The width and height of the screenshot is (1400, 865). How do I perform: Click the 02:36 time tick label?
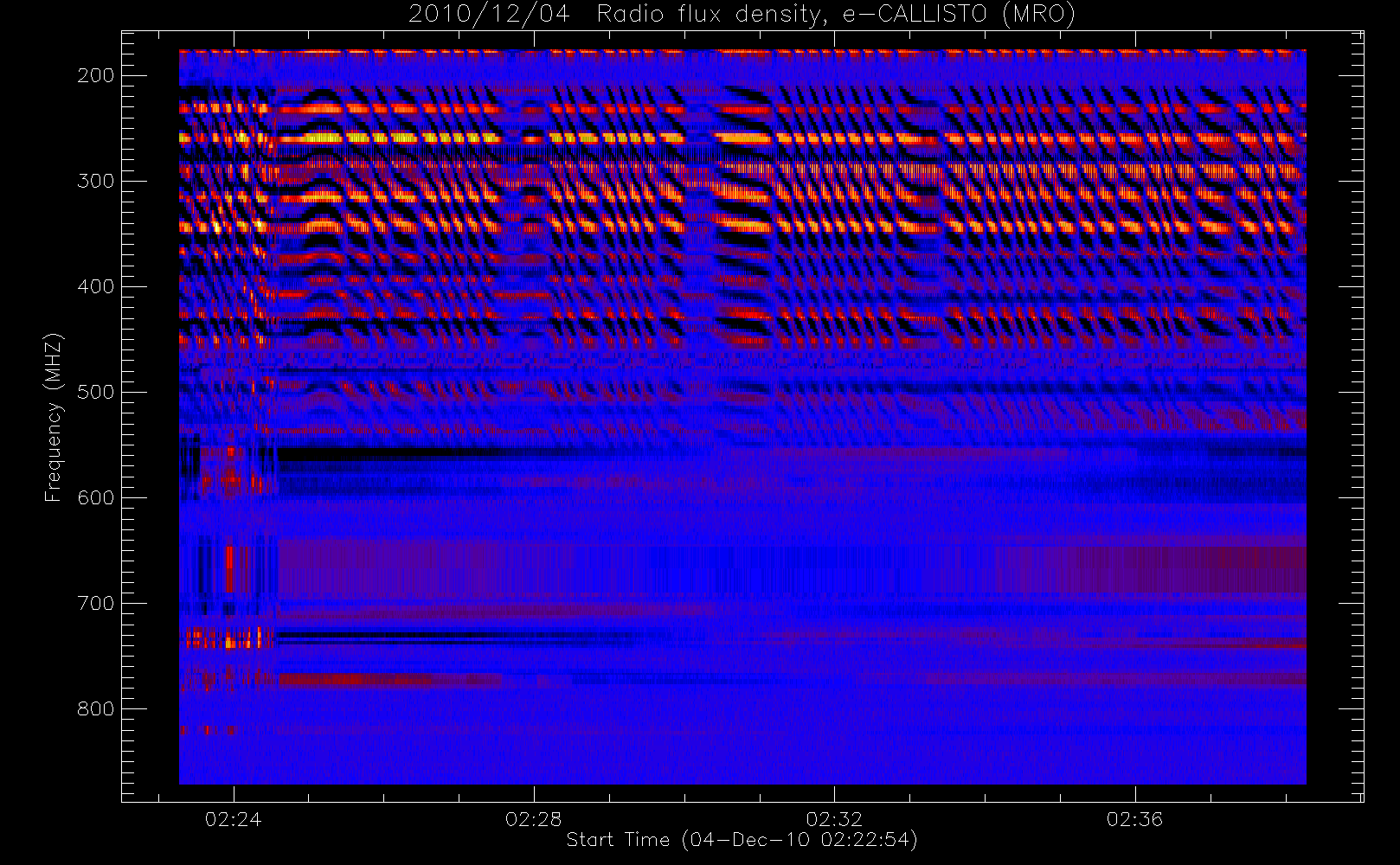coord(1134,819)
